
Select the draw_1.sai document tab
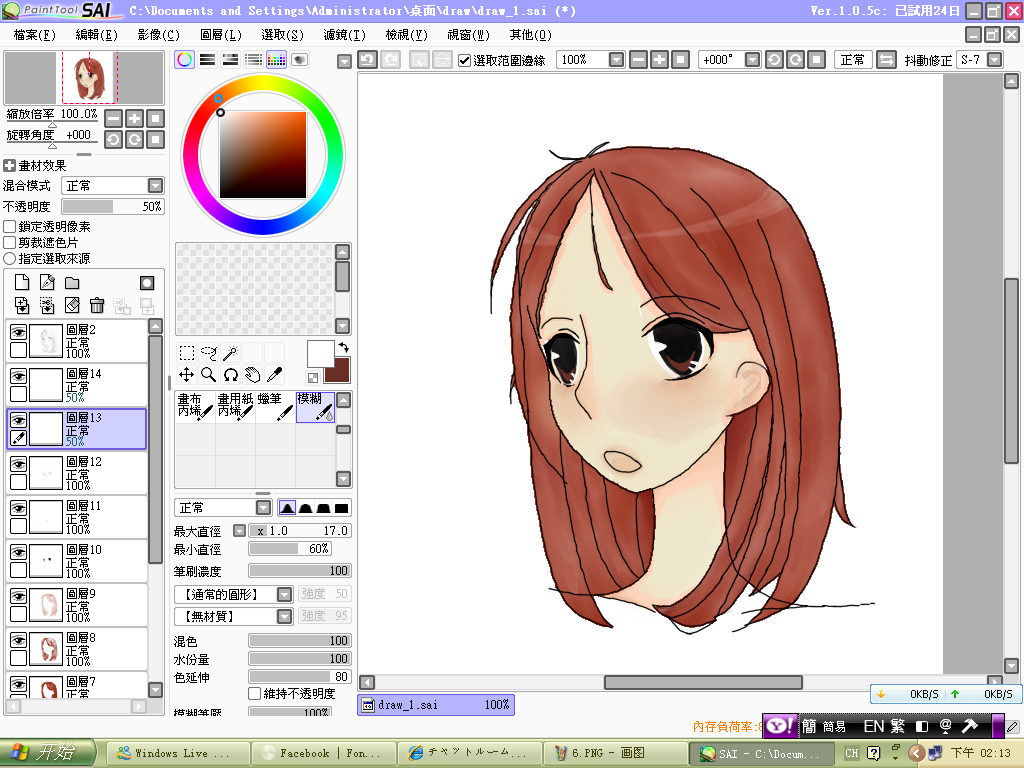click(436, 705)
